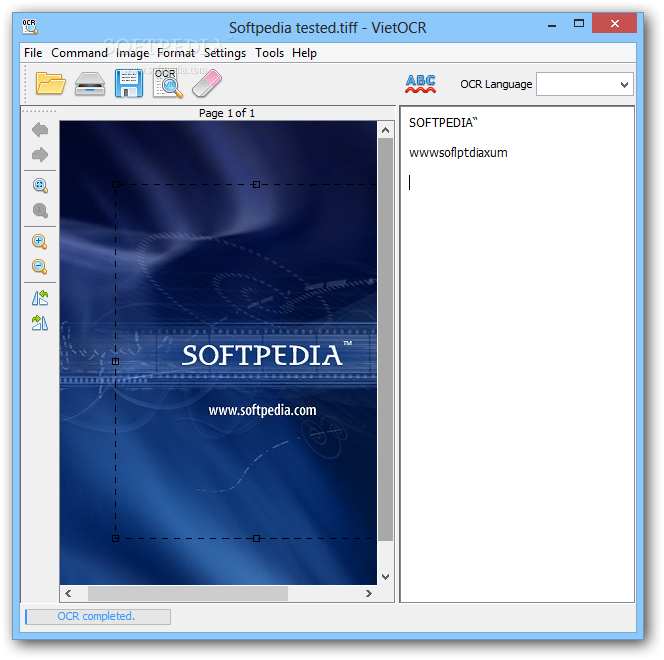Click the horizontal scrollbar right arrow
The height and width of the screenshot is (660, 664).
click(368, 594)
